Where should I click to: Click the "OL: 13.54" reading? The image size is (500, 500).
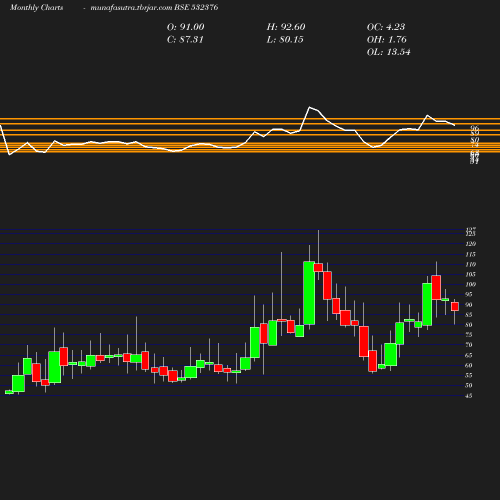[x=388, y=52]
